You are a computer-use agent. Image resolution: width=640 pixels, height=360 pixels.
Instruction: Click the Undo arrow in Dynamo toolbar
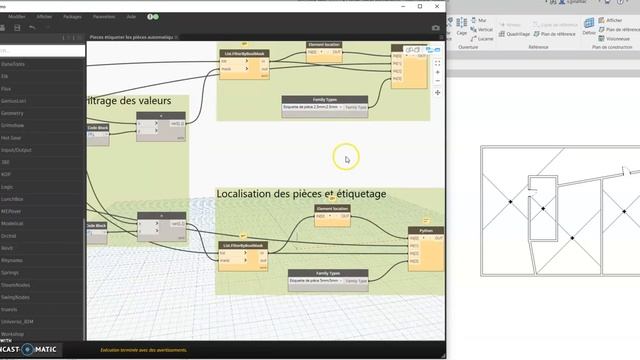32,28
